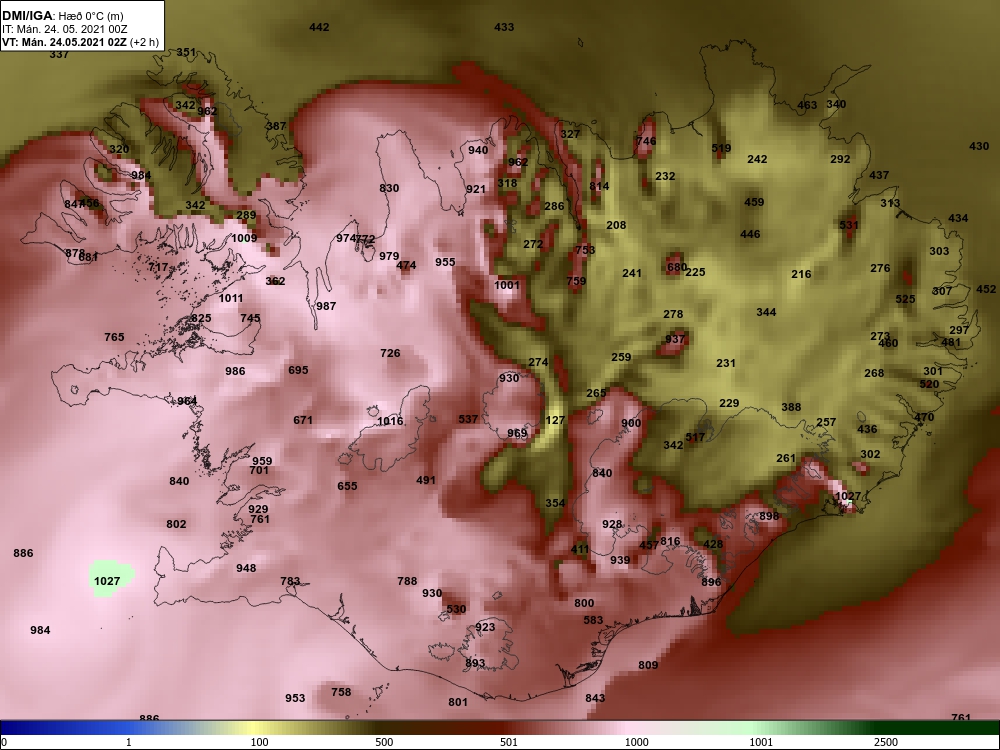Click the map value "783"
Screen dimensions: 1000x750
point(290,581)
